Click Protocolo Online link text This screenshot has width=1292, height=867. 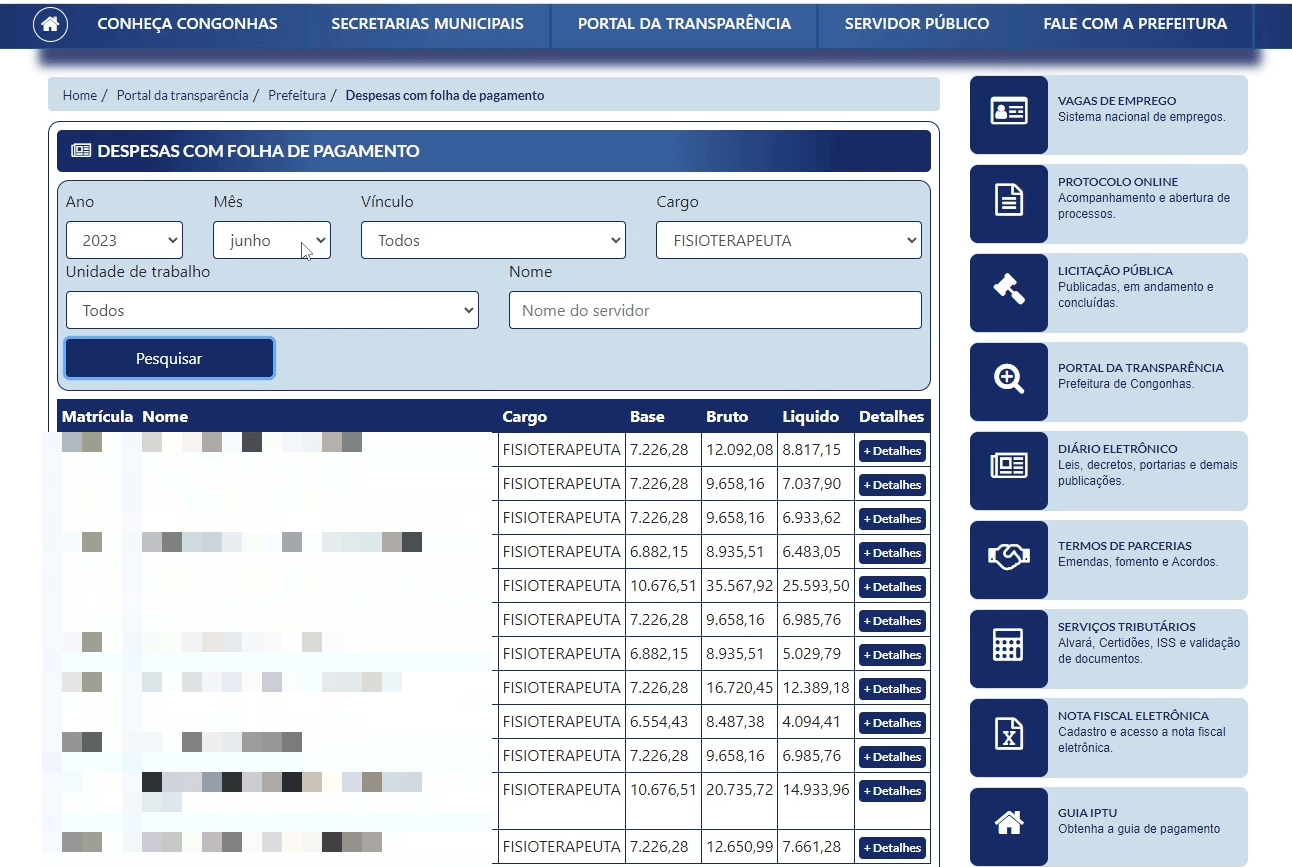coord(1118,182)
